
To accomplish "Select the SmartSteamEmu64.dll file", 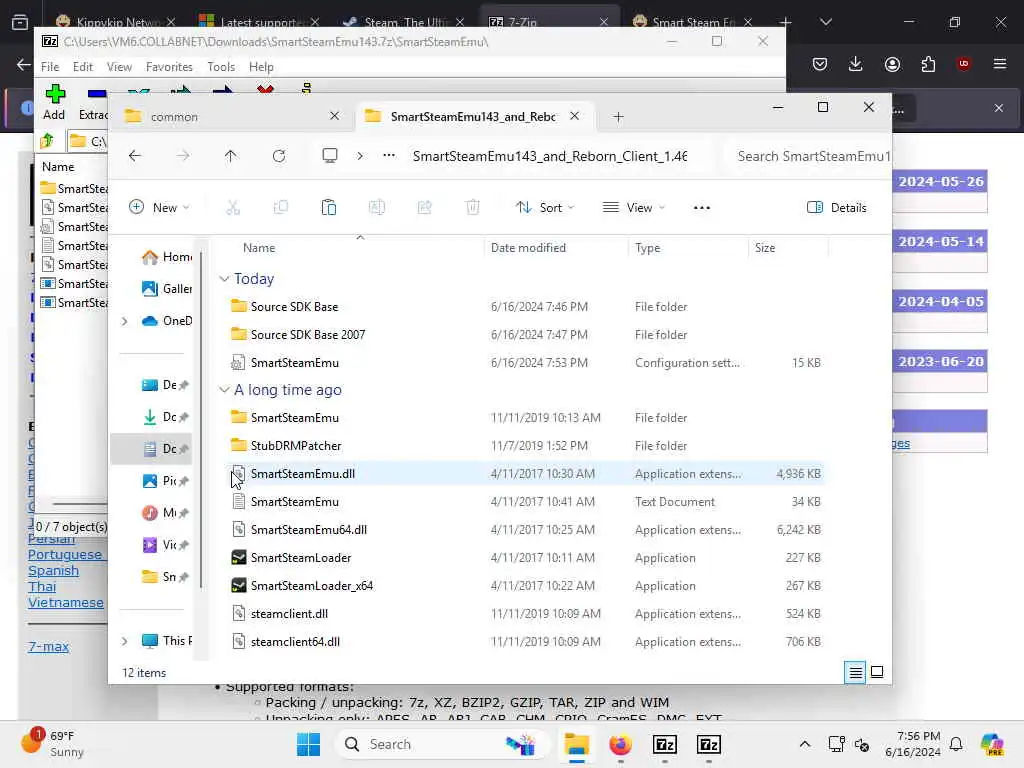I will pos(526,530).
